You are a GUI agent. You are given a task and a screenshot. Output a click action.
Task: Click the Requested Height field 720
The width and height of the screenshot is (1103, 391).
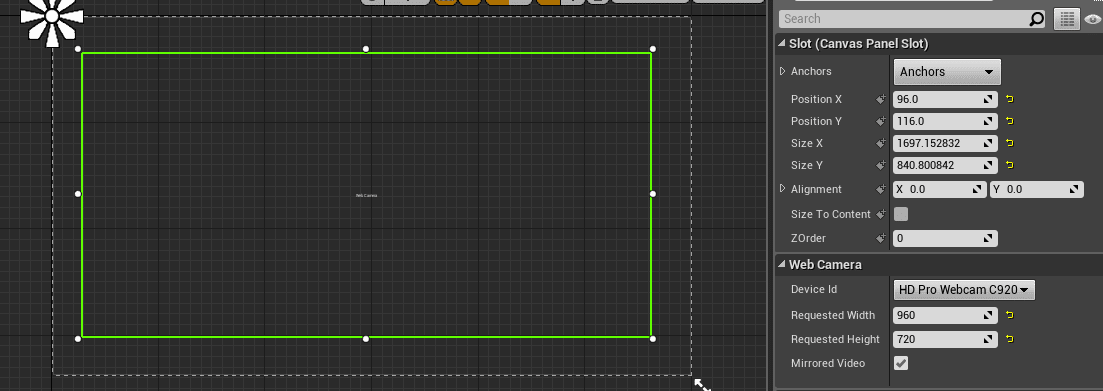point(945,339)
